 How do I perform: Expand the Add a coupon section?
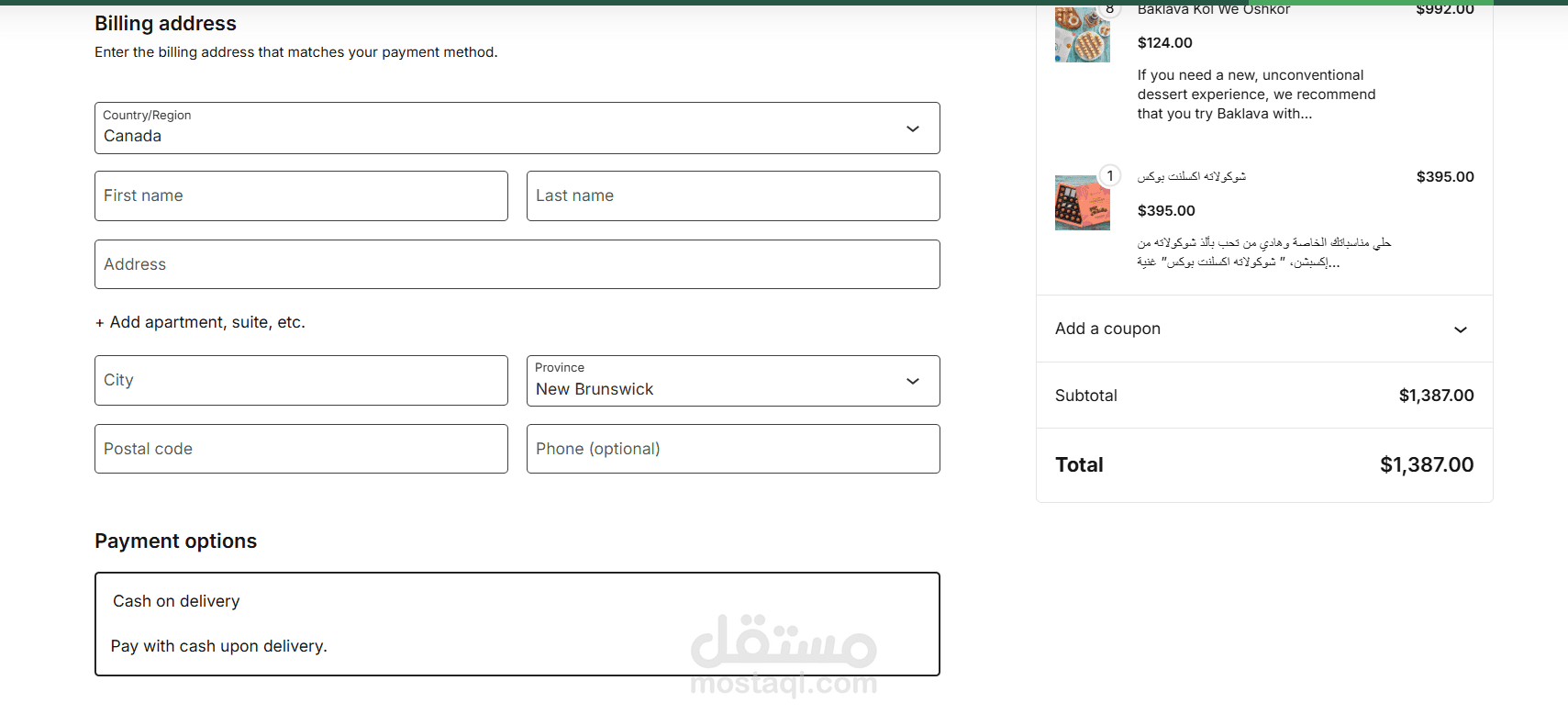tap(1264, 329)
